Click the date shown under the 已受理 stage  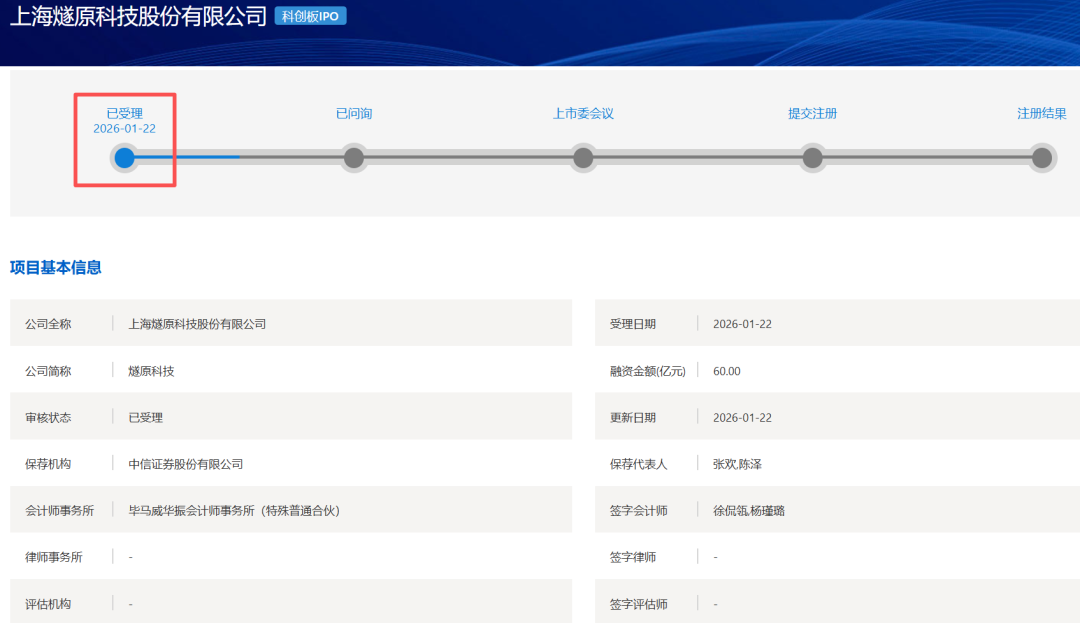[125, 129]
